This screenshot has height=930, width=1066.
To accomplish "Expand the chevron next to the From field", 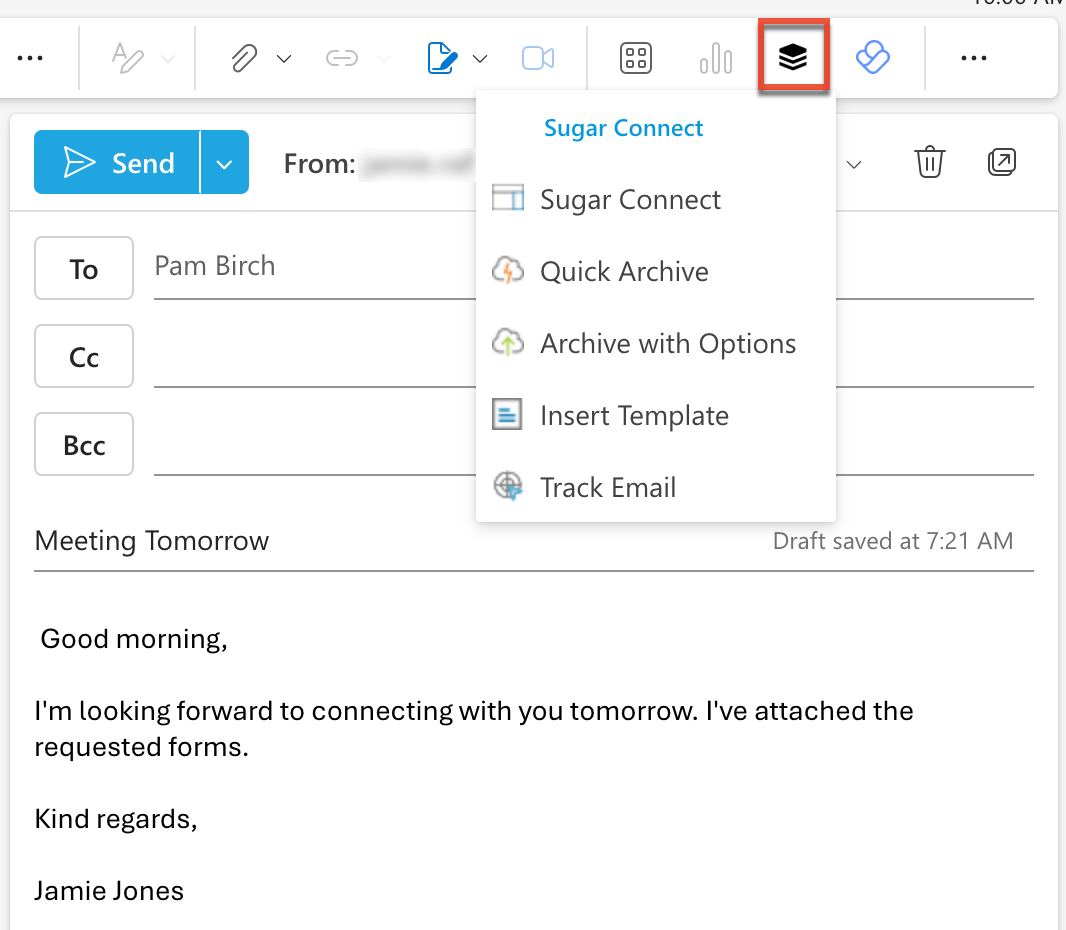I will tap(854, 164).
